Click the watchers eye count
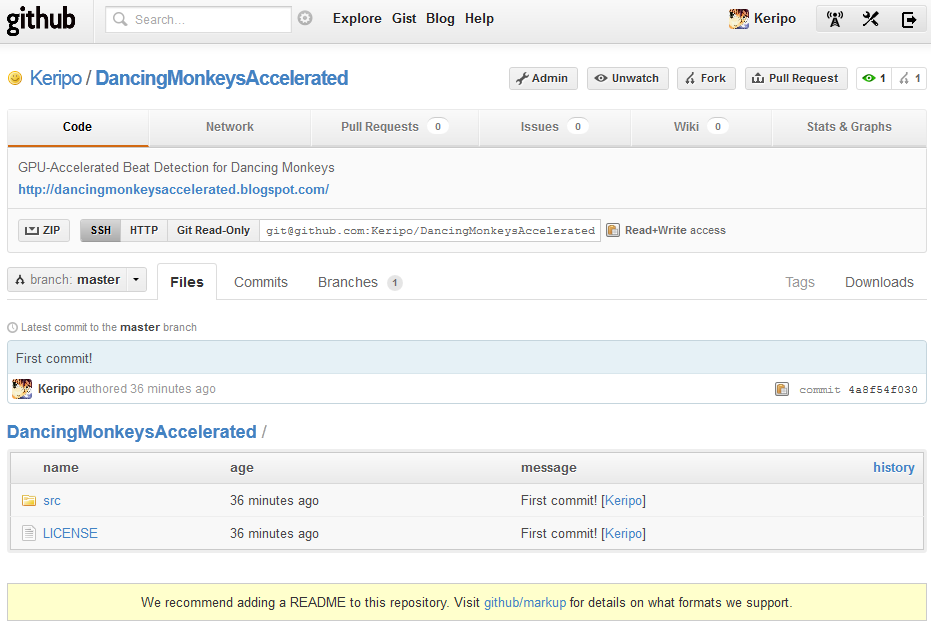The width and height of the screenshot is (931, 627). [874, 78]
